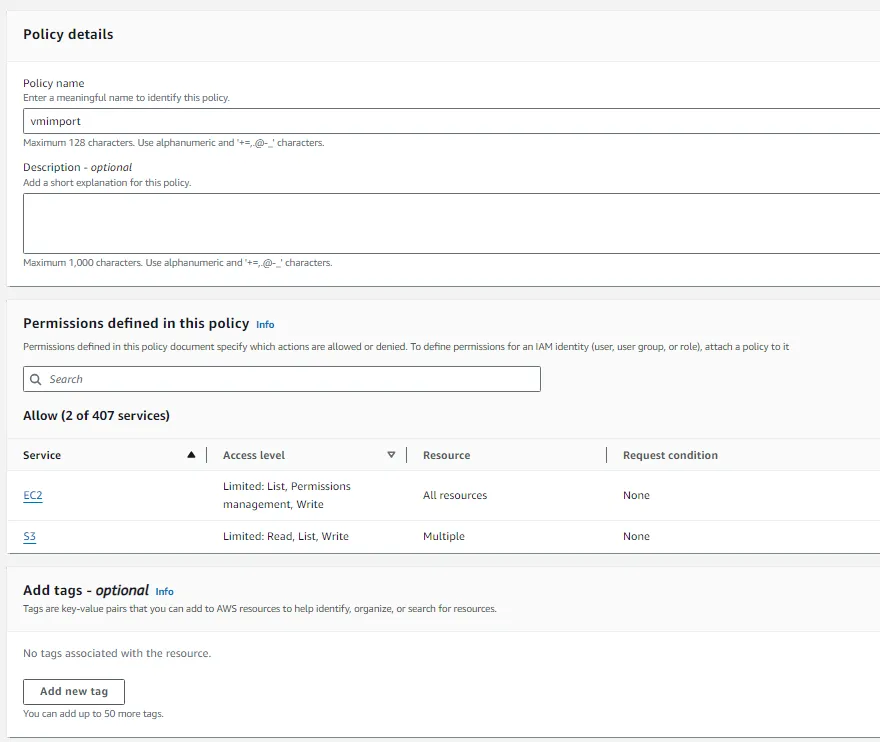Focus the Policy name field containing vmimport

450,121
